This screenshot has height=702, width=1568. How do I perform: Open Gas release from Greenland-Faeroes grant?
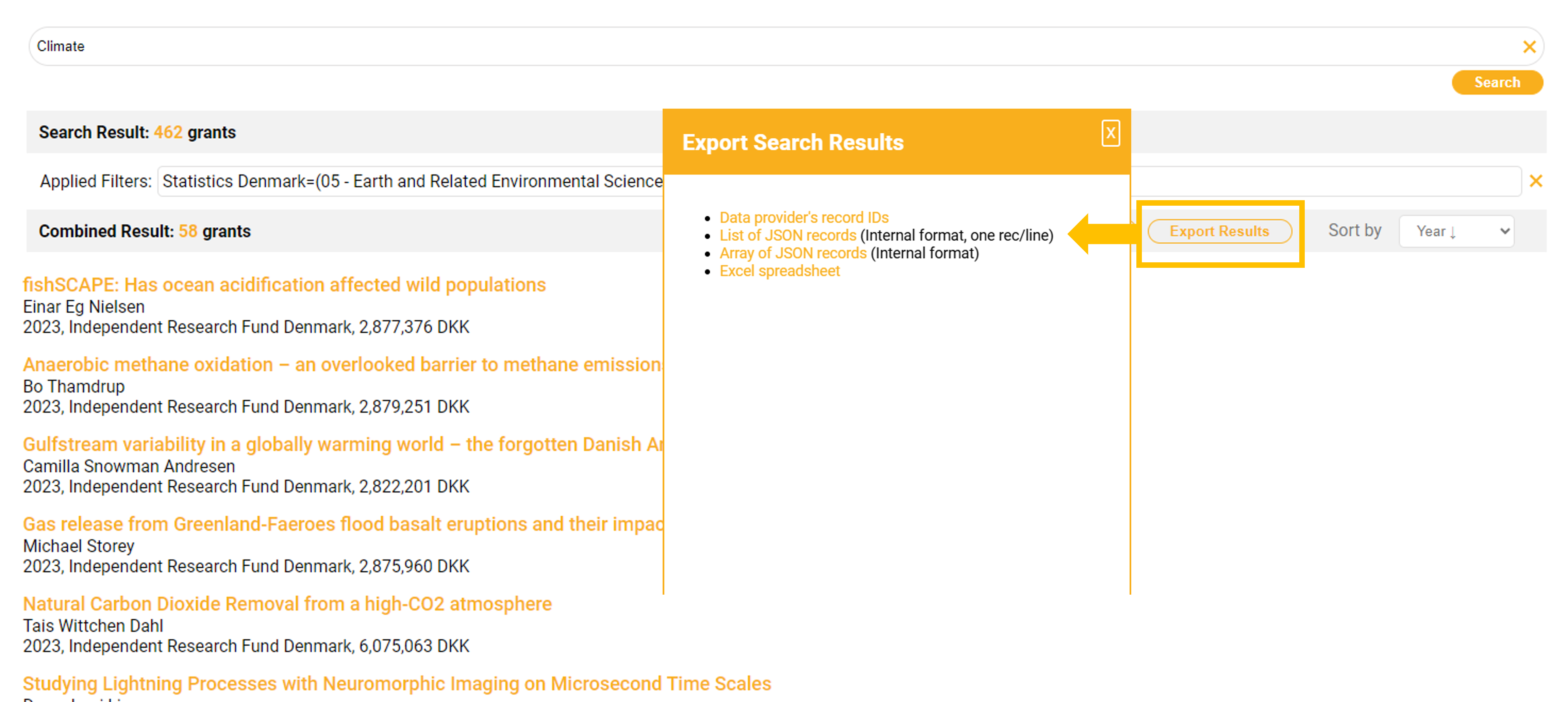point(341,524)
